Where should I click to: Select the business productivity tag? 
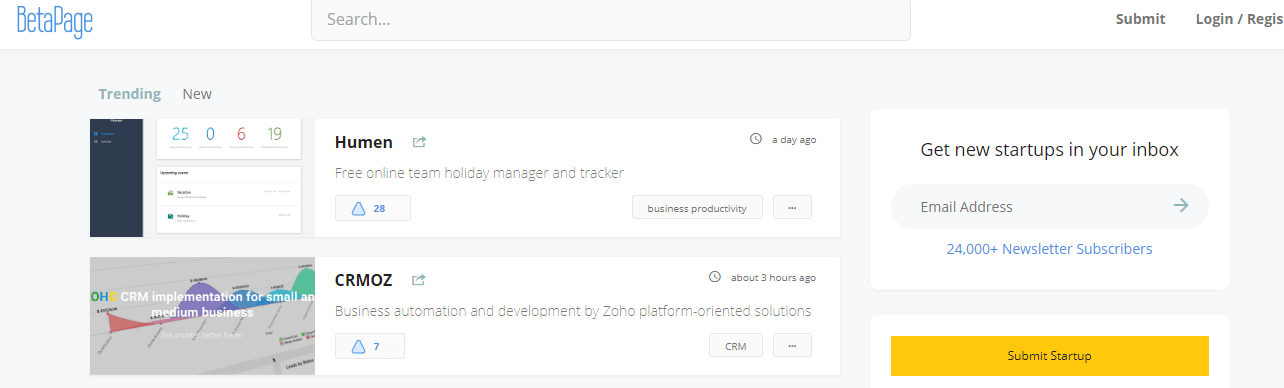pyautogui.click(x=697, y=208)
